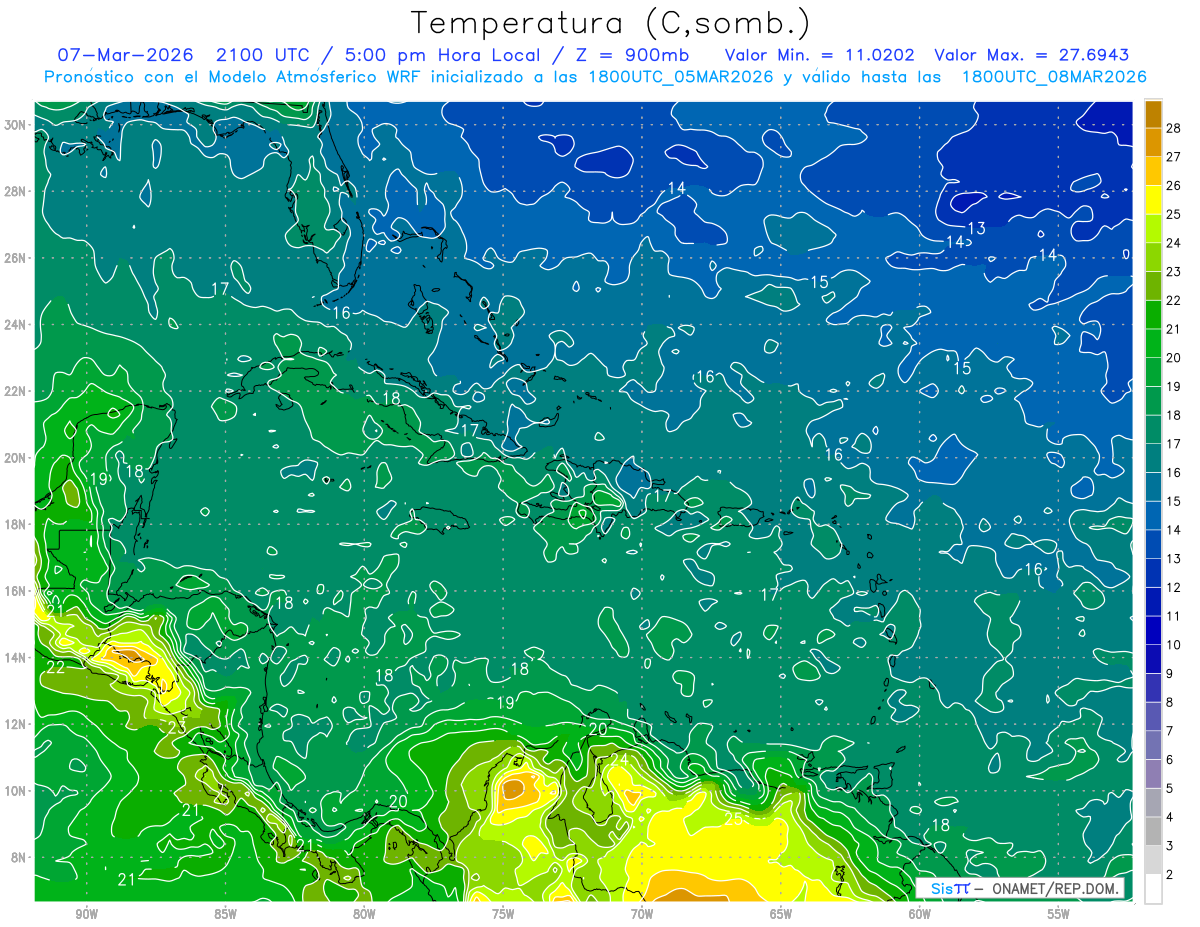Click the 'Valor Max. = 27.6943' text
The width and height of the screenshot is (1200, 927).
click(1032, 55)
